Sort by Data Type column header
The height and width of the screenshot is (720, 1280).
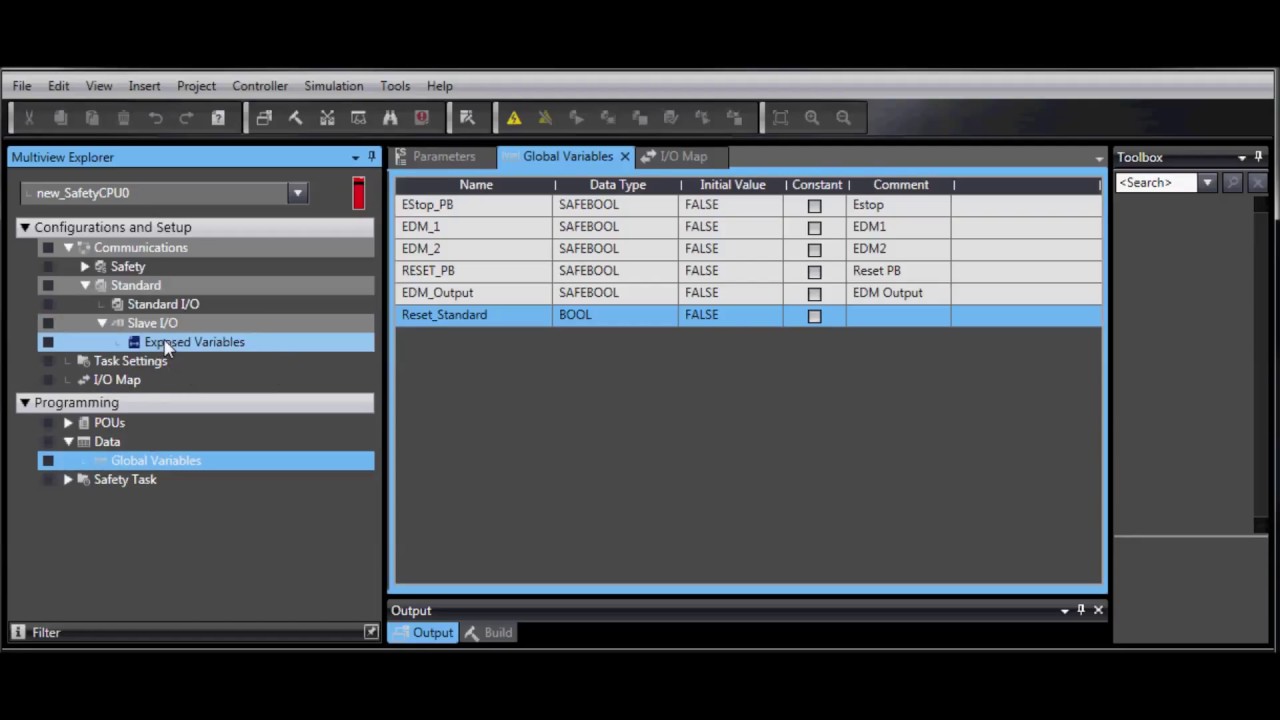(x=618, y=185)
